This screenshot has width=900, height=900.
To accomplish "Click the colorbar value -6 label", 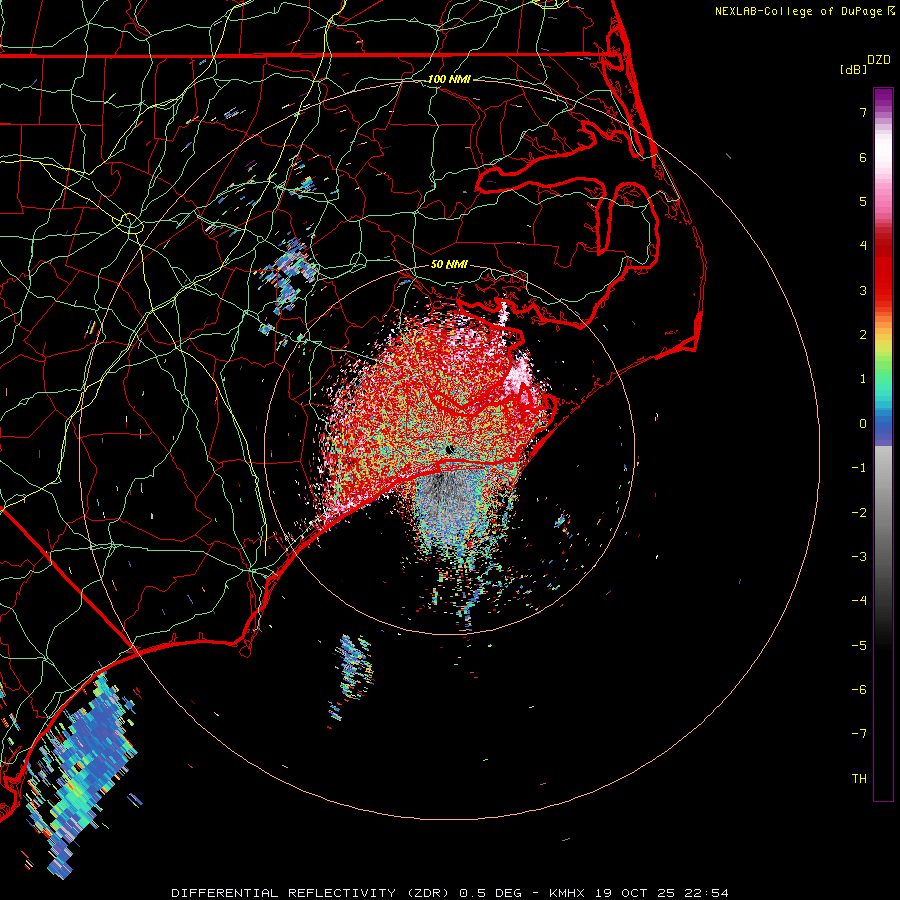I will click(x=859, y=690).
